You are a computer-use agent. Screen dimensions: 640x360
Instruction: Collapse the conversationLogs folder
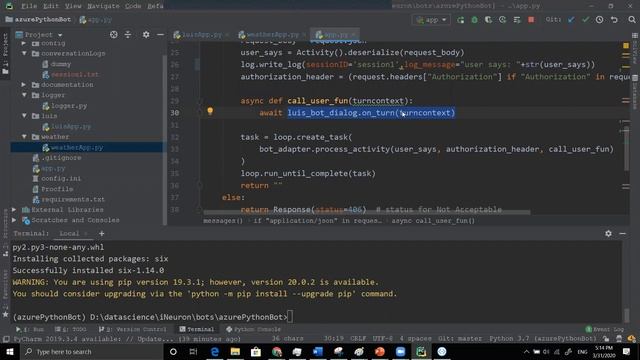click(x=24, y=53)
